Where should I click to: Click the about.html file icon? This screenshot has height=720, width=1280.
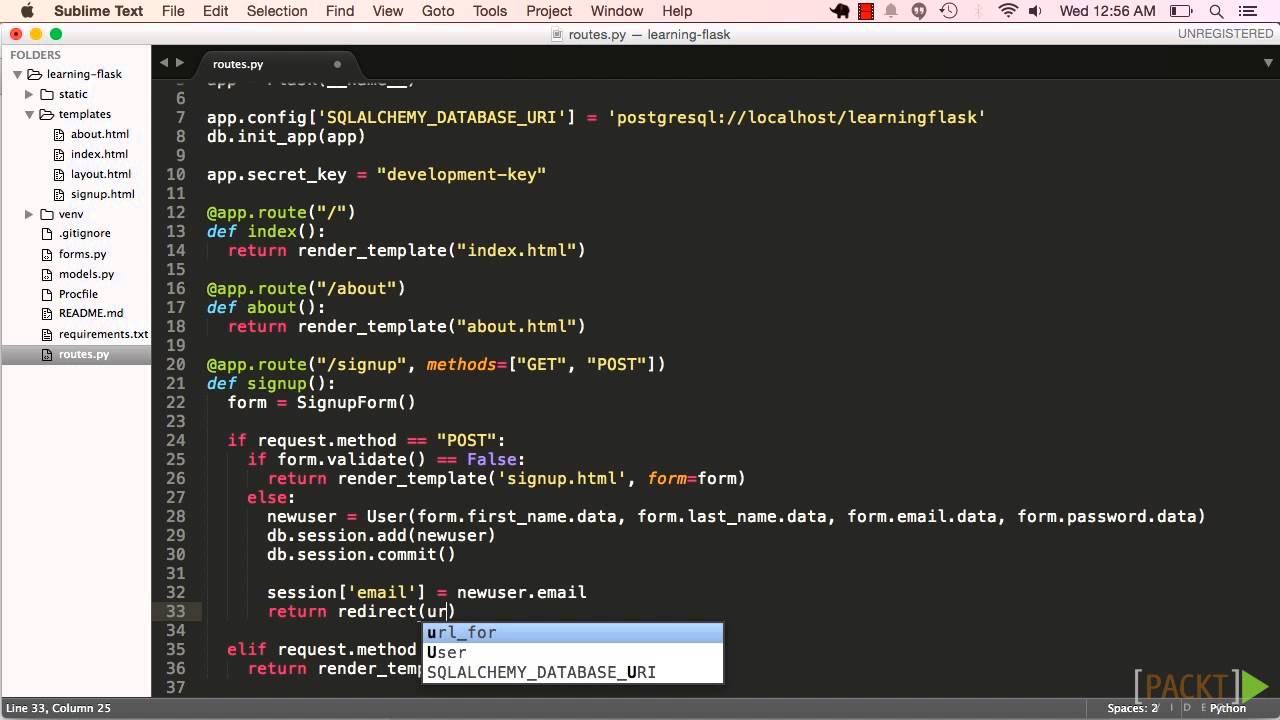pos(60,134)
